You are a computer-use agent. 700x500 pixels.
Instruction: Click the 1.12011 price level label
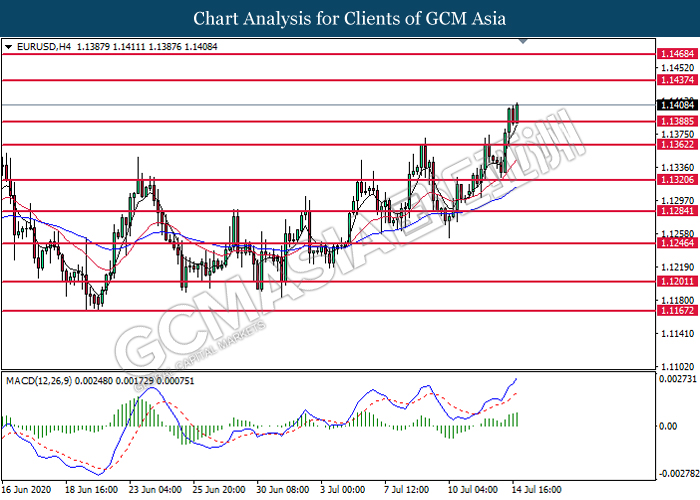677,281
